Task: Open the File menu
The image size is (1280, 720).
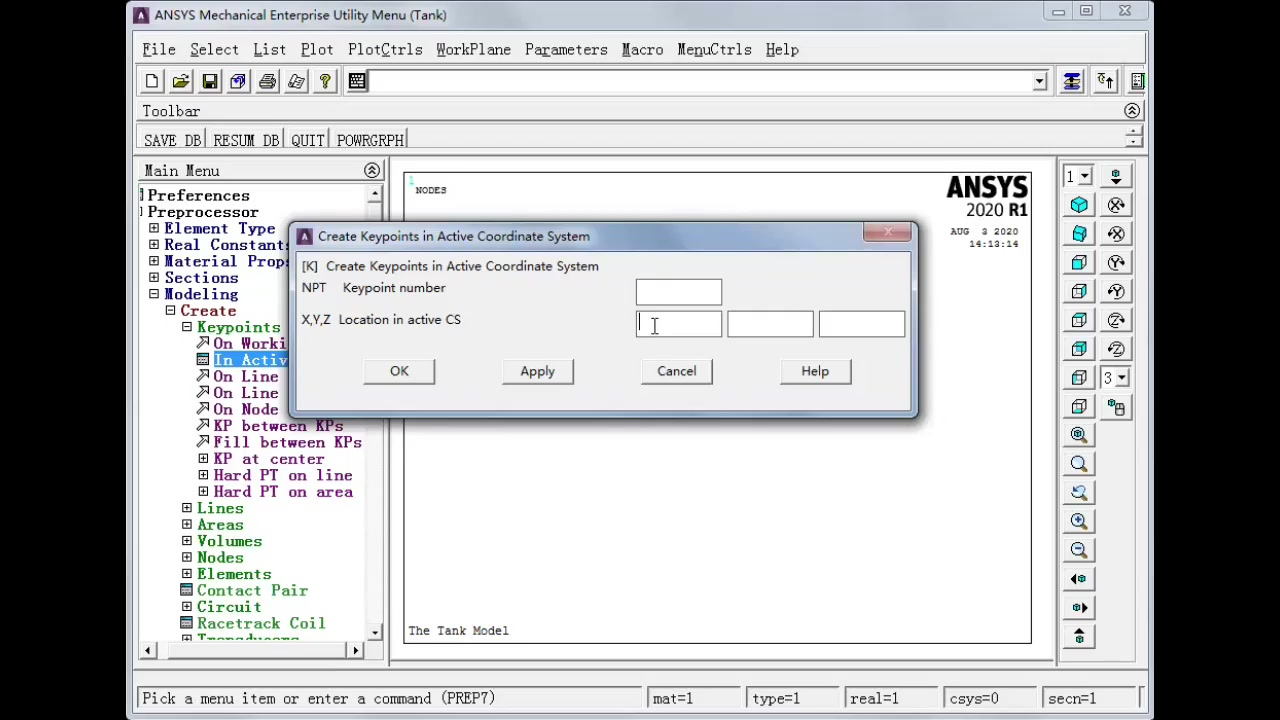Action: tap(159, 50)
